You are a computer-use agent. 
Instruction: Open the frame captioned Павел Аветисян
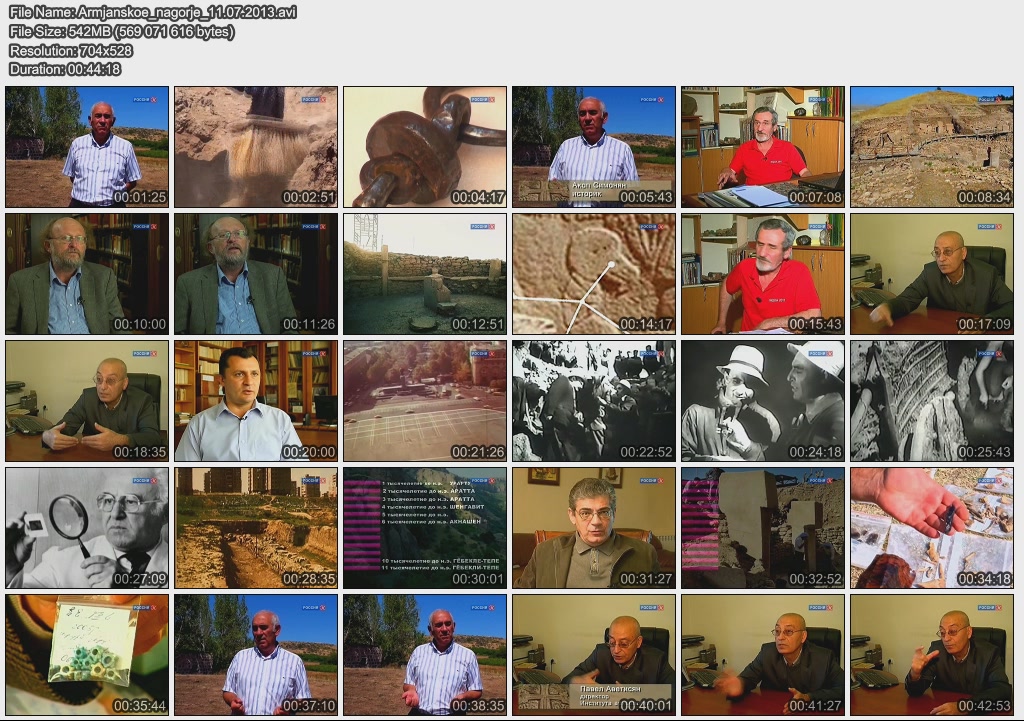coord(594,654)
